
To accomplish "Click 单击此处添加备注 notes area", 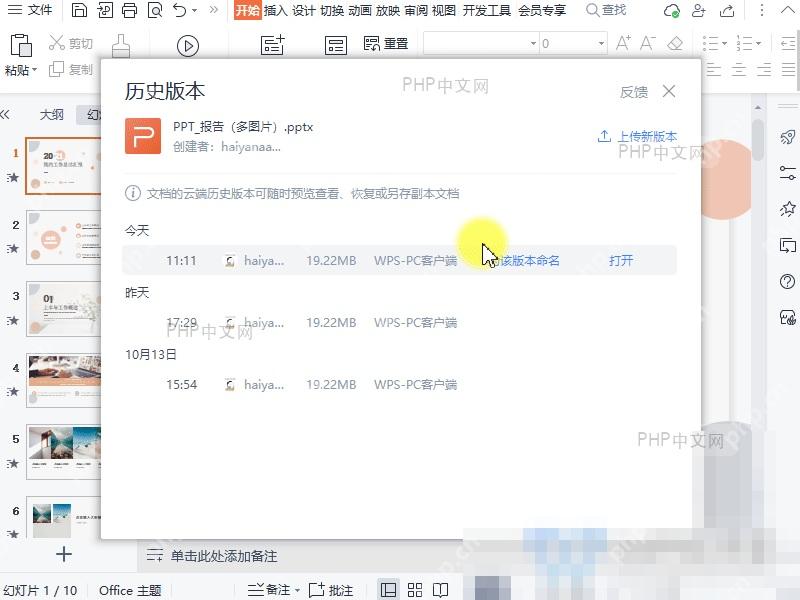I will pos(224,556).
